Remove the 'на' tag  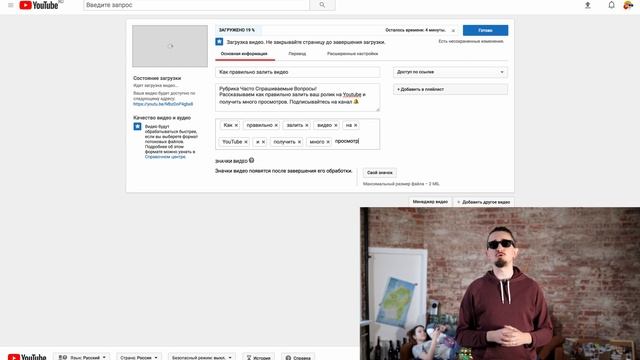coord(356,125)
